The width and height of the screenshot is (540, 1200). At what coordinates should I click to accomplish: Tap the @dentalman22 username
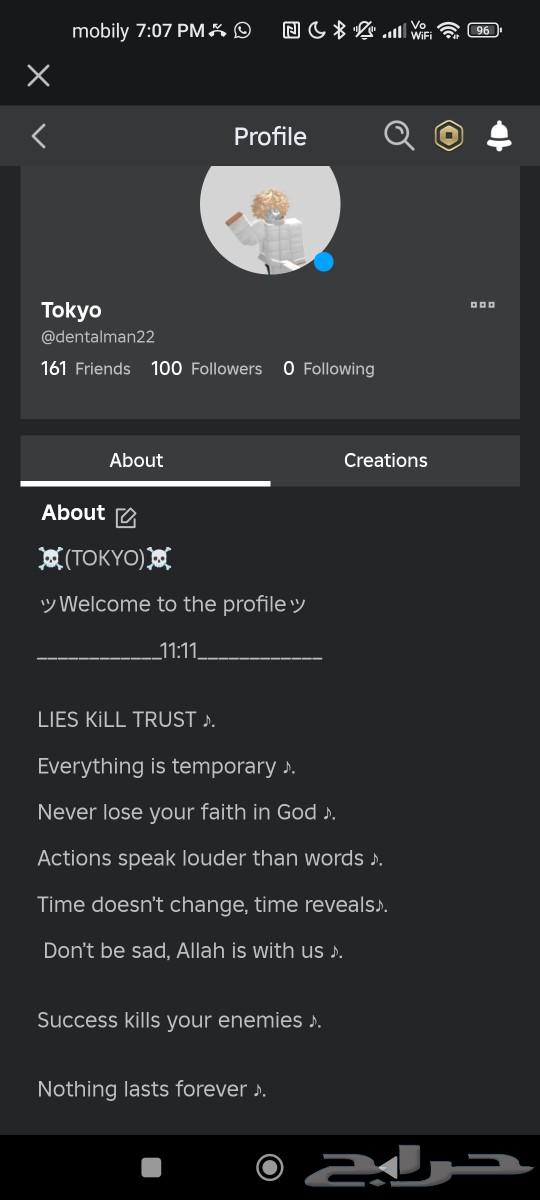pos(98,337)
